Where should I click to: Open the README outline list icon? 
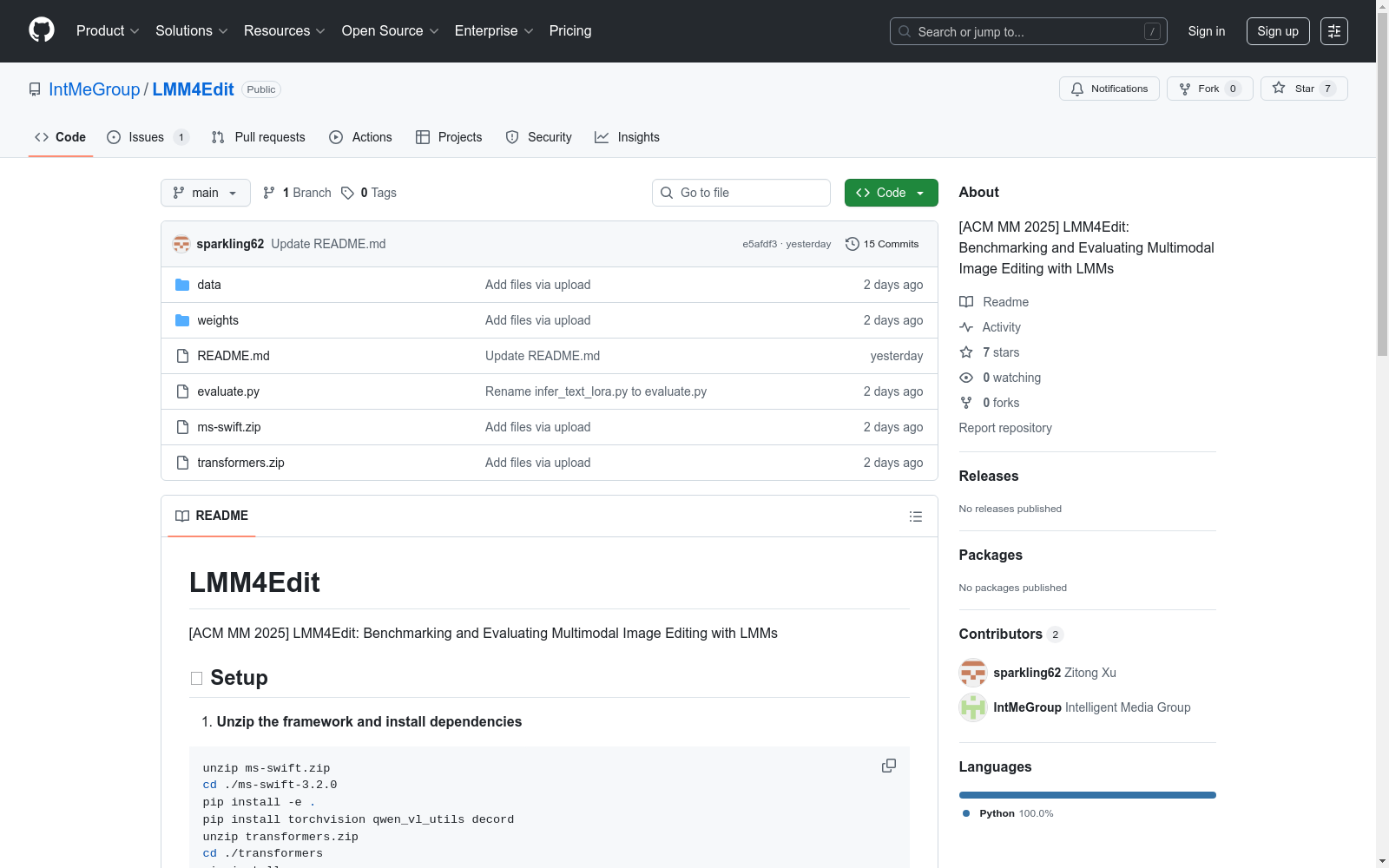click(916, 516)
